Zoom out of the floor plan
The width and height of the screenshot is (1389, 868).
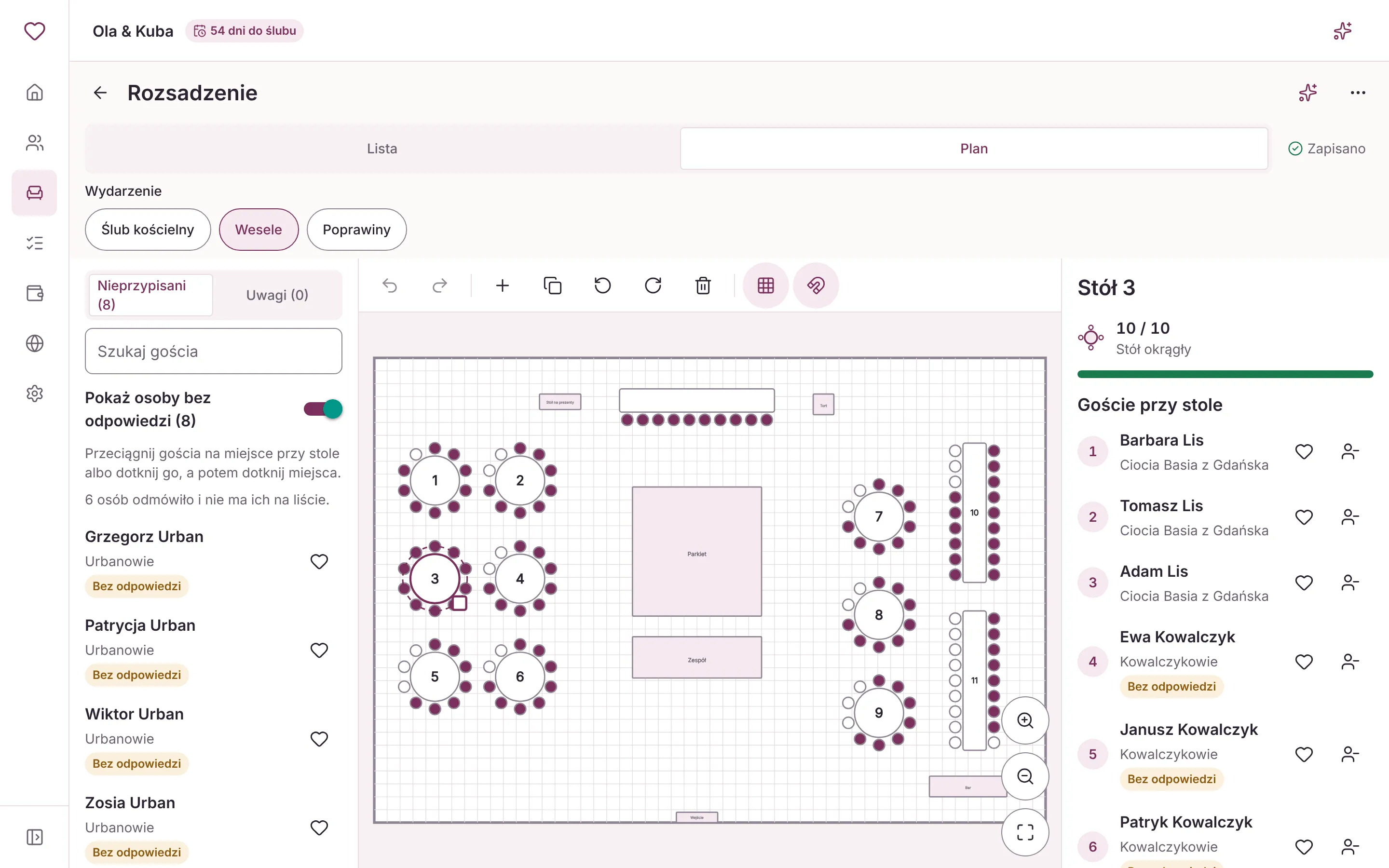coord(1025,777)
